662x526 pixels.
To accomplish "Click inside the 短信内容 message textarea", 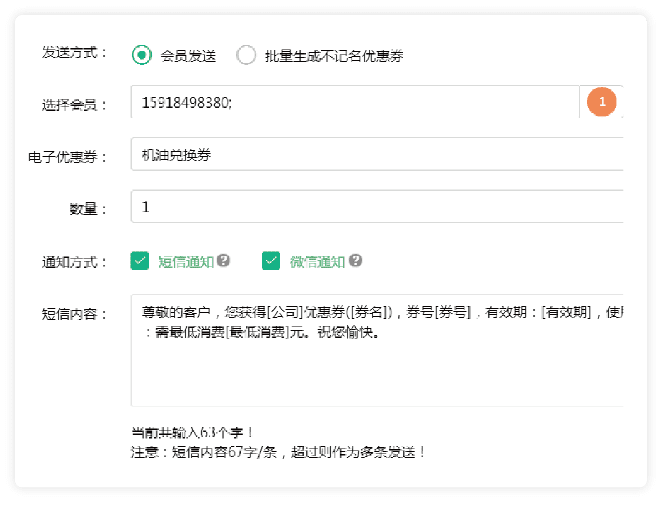I will tap(377, 370).
